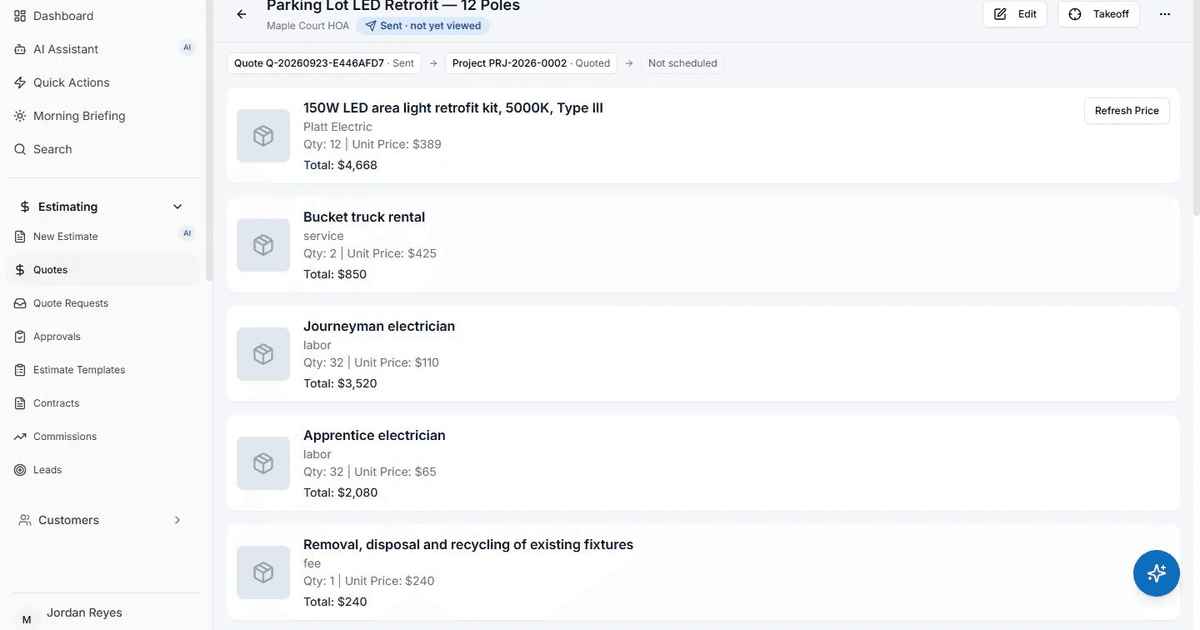This screenshot has height=630, width=1200.
Task: Click the 'Total: $4,668' line
Action: tap(340, 165)
